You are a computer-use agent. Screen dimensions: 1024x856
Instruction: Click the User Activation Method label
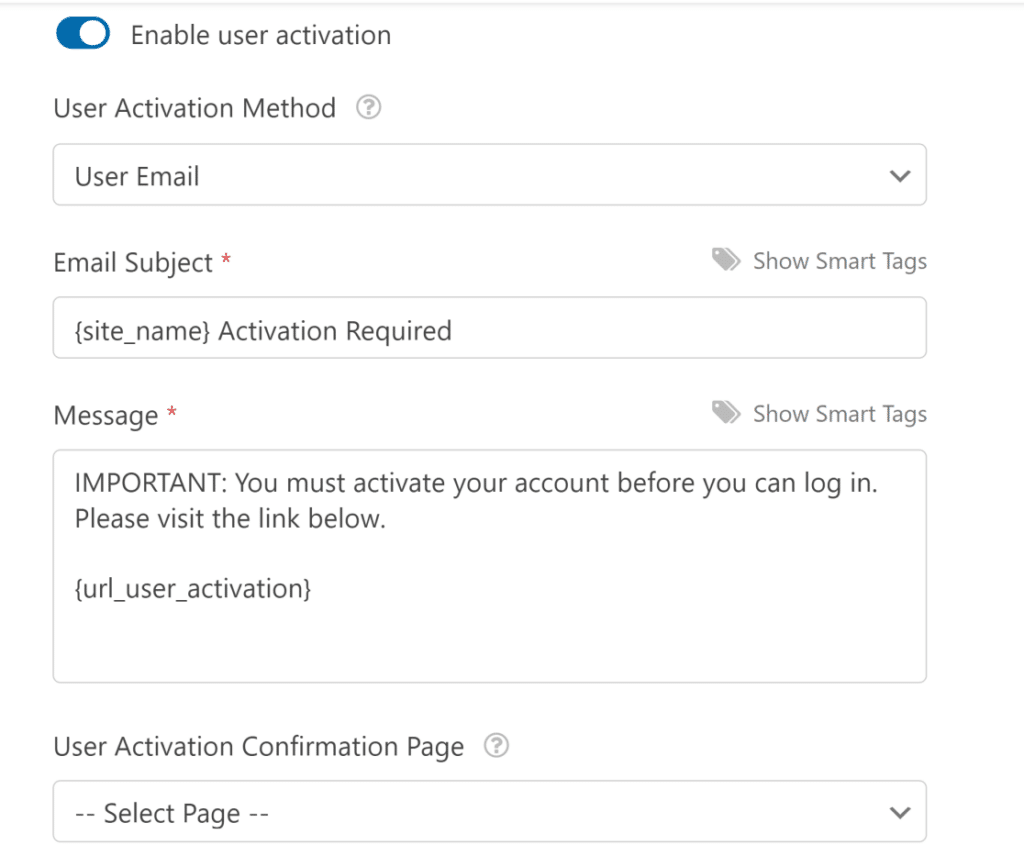coord(194,108)
